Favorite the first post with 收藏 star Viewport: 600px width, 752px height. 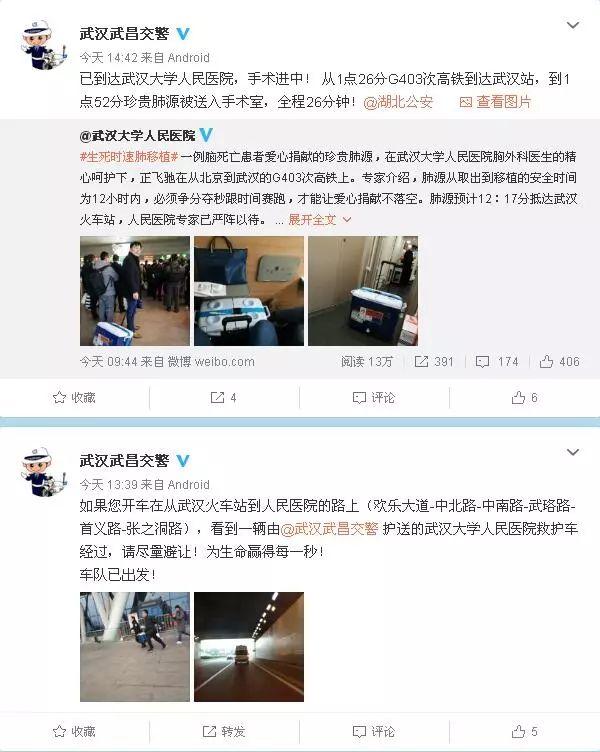click(74, 398)
